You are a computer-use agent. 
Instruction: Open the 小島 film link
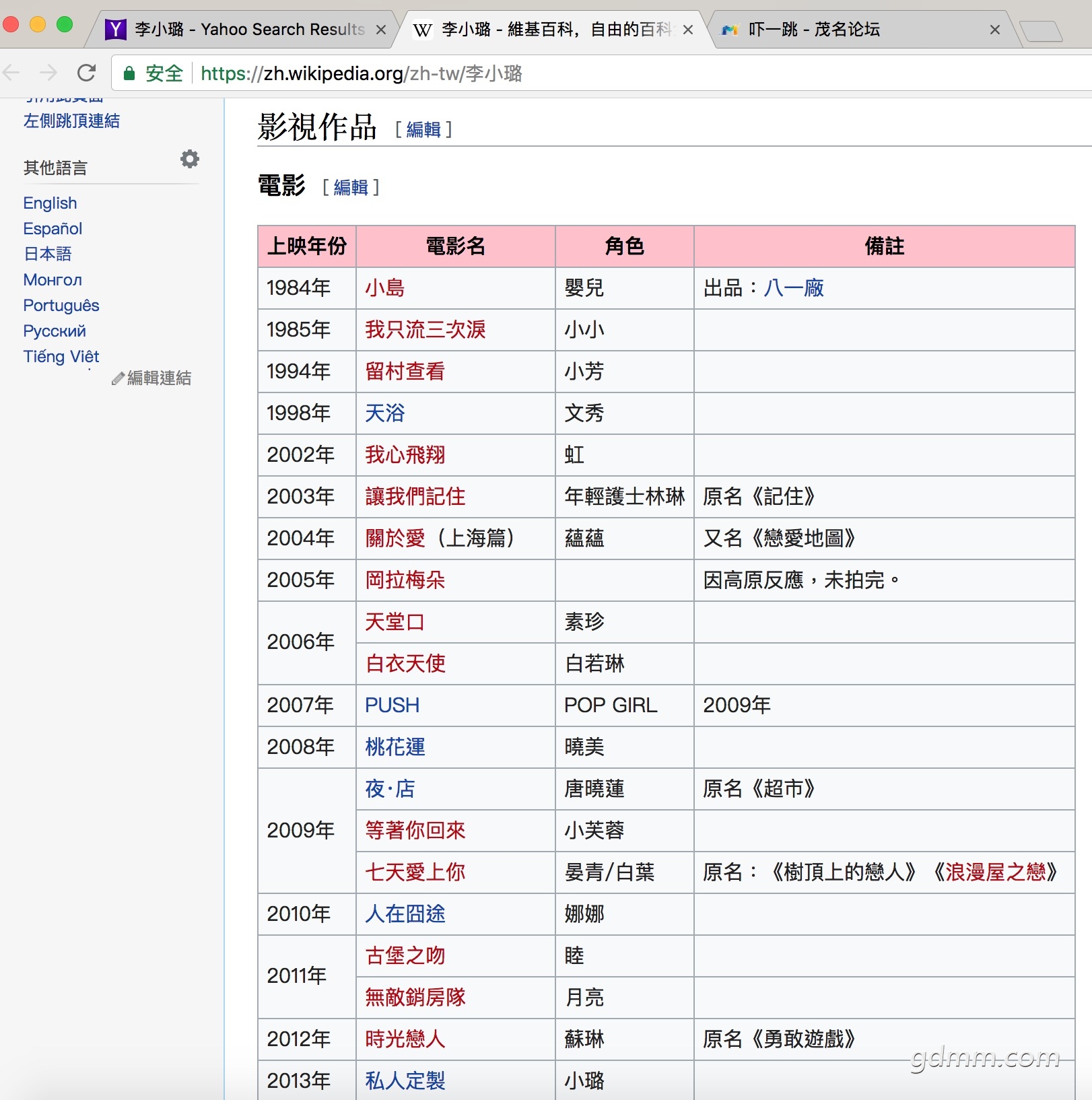click(384, 288)
